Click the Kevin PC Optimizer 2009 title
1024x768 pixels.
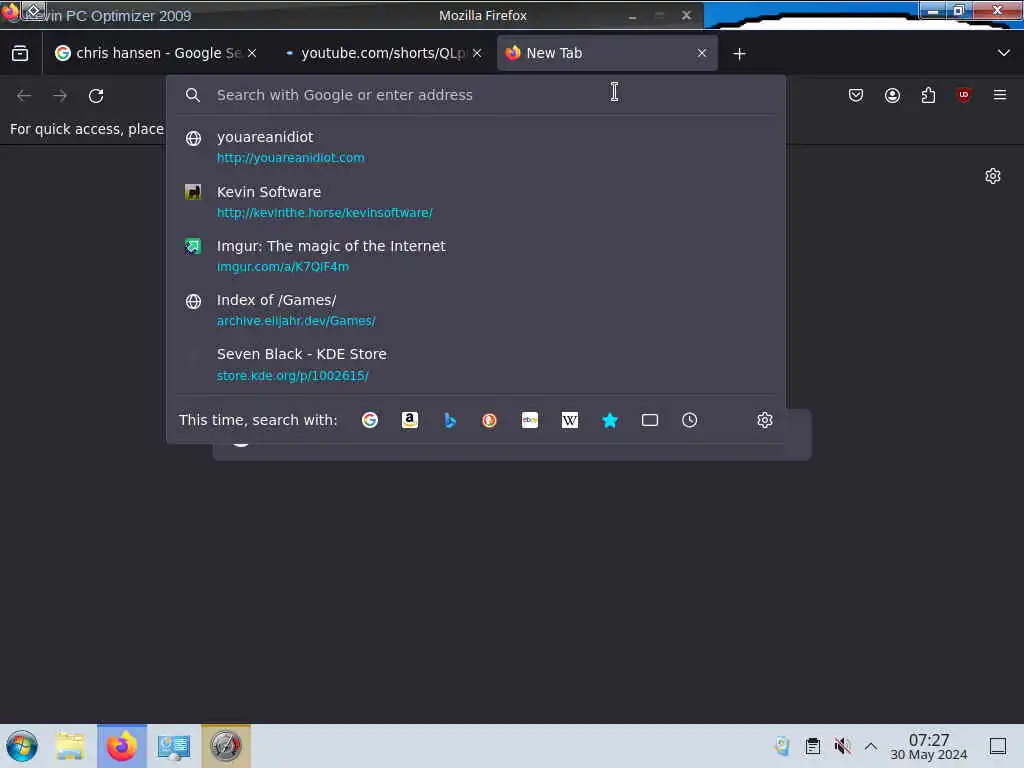click(108, 16)
